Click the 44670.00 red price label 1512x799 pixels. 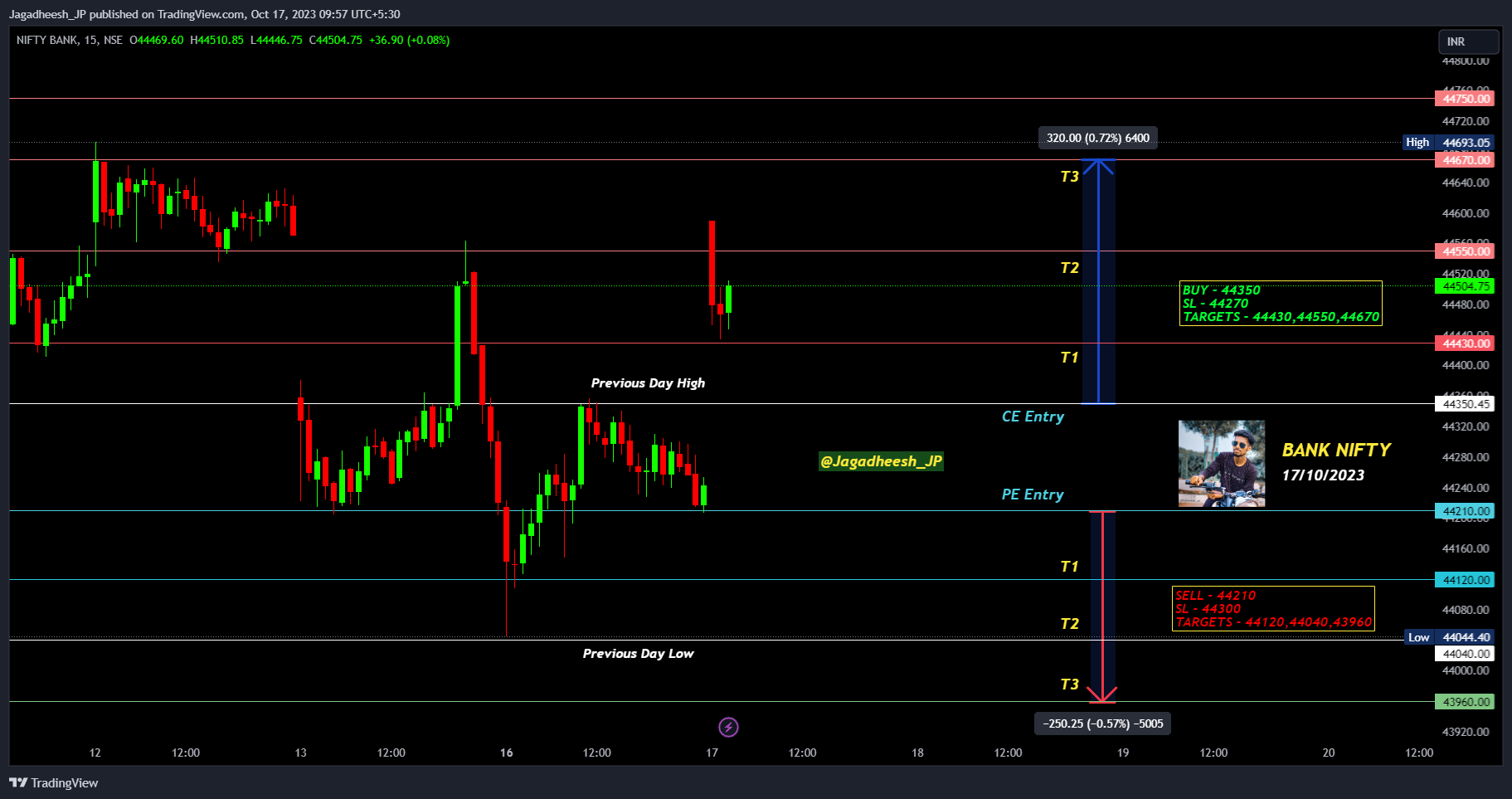pyautogui.click(x=1465, y=160)
